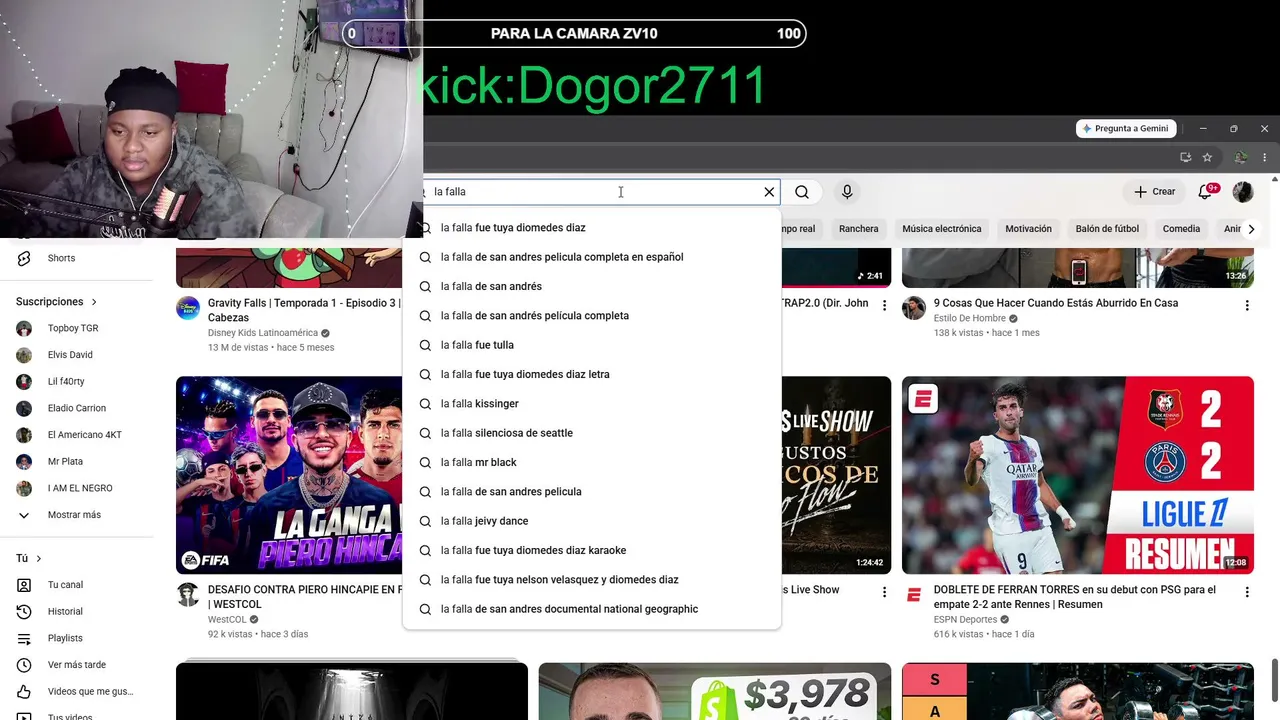Open the Disney Kids Latinoamérica channel avatar
This screenshot has height=720, width=1280.
[188, 307]
